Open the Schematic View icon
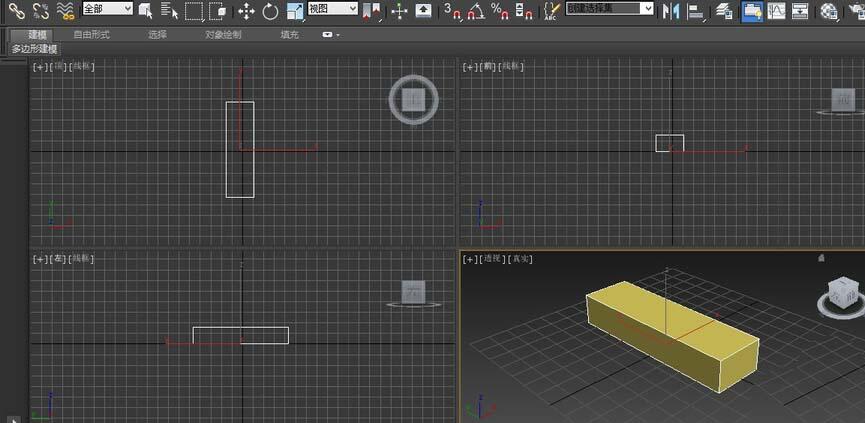 [800, 10]
